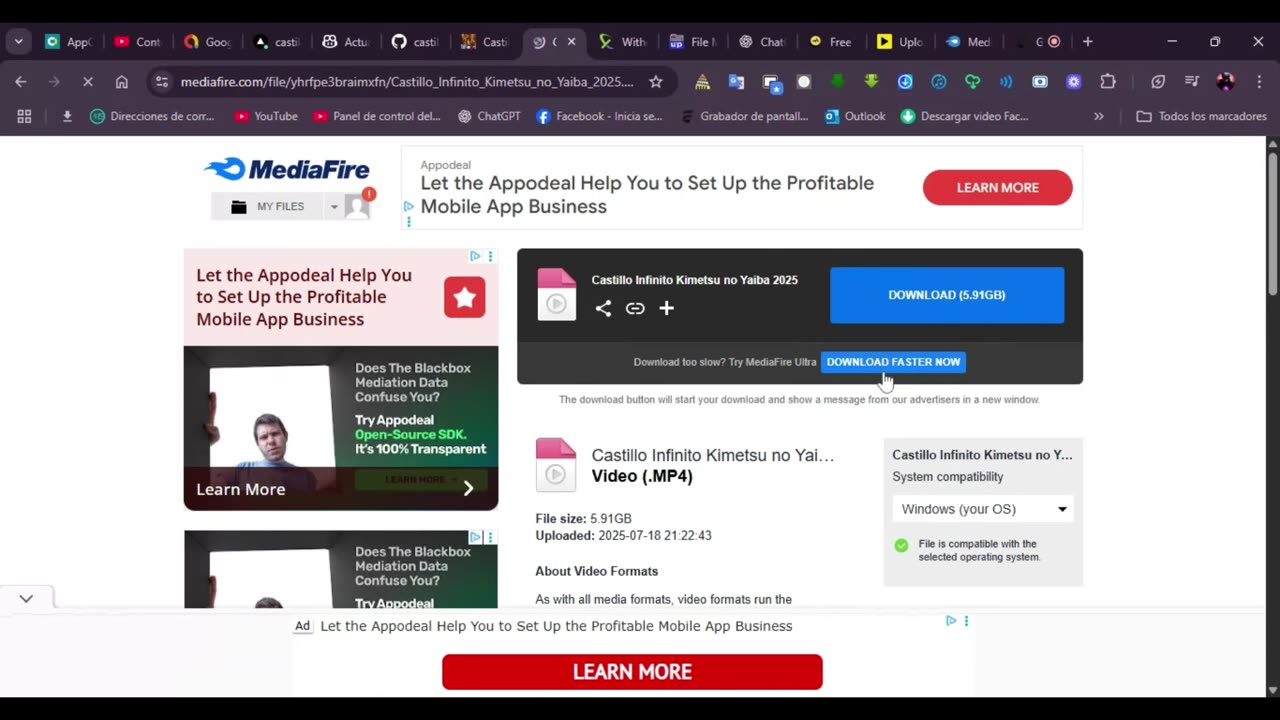This screenshot has height=720, width=1280.
Task: Click the red star icon in left ad
Action: click(x=465, y=297)
